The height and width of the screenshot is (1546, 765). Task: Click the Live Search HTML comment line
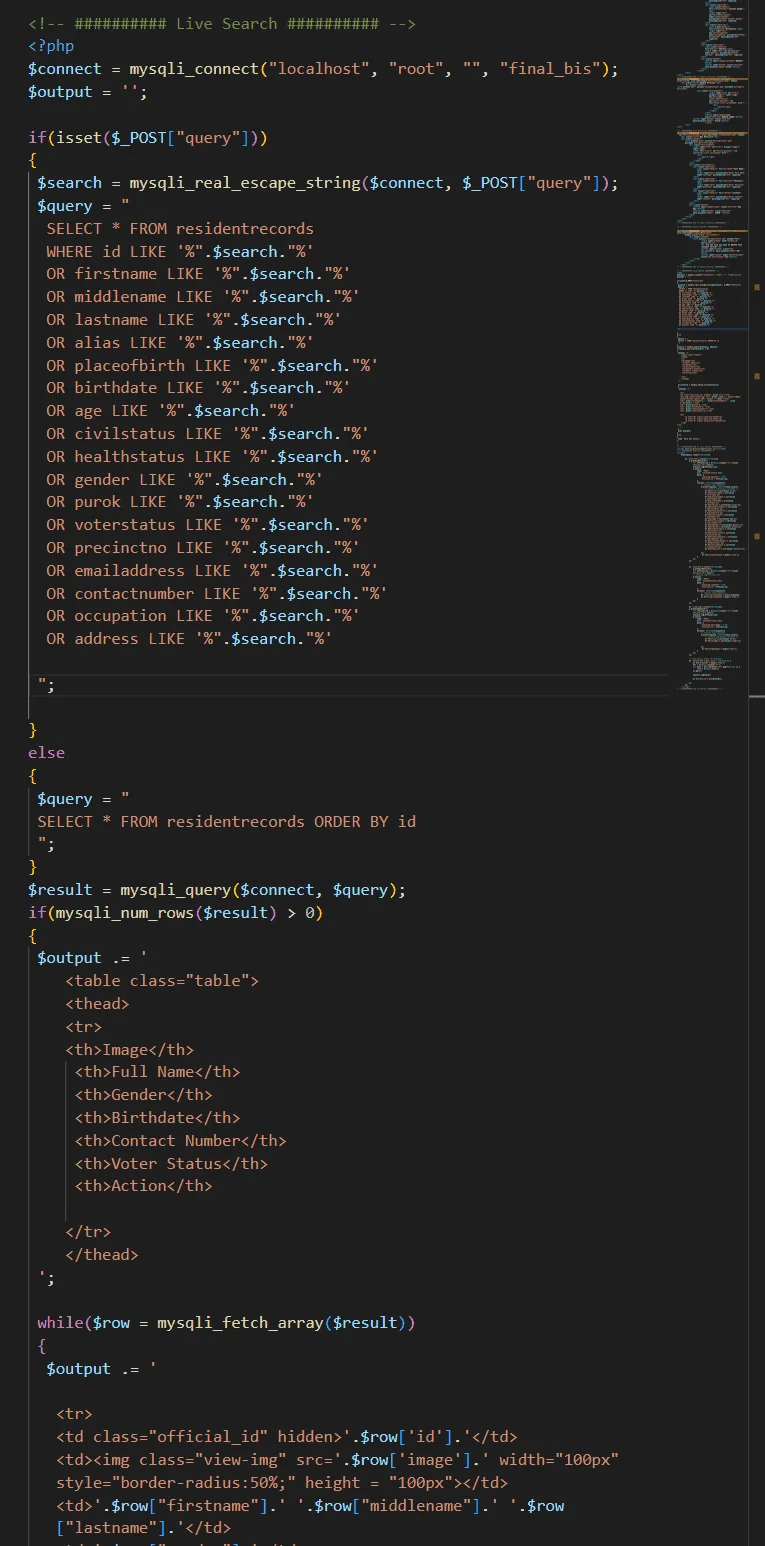pyautogui.click(x=222, y=23)
